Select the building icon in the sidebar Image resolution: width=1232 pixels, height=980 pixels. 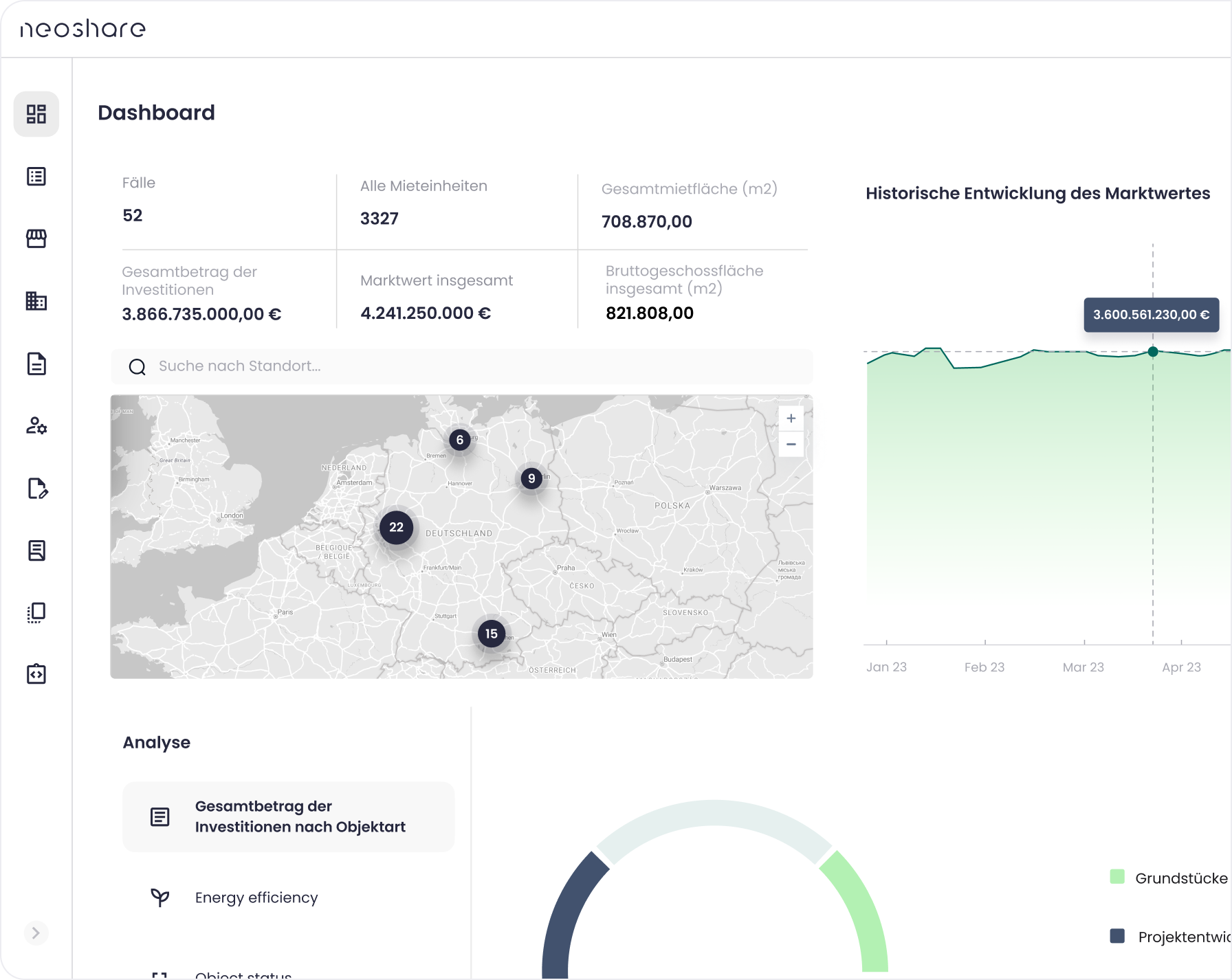pyautogui.click(x=36, y=301)
